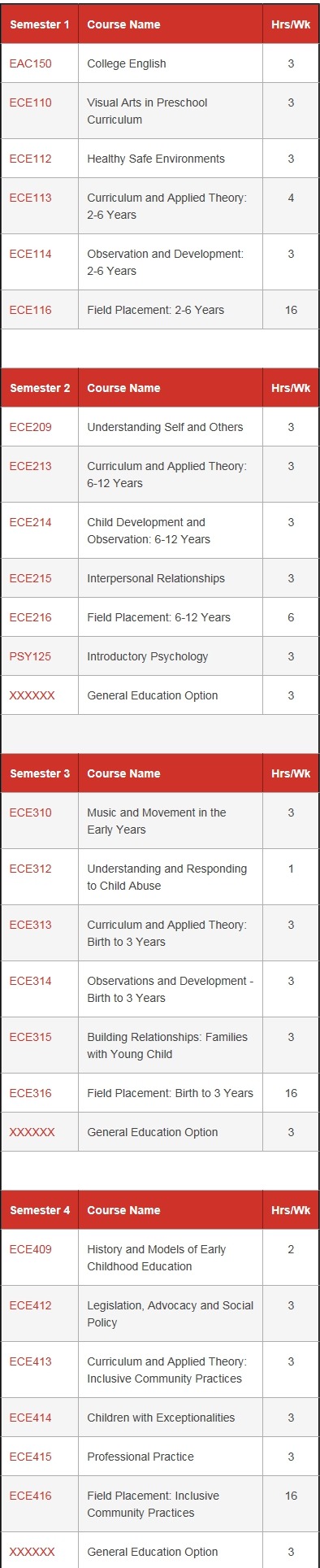Select the ECE412 Legislation course code
The width and height of the screenshot is (320, 1568).
click(30, 1305)
